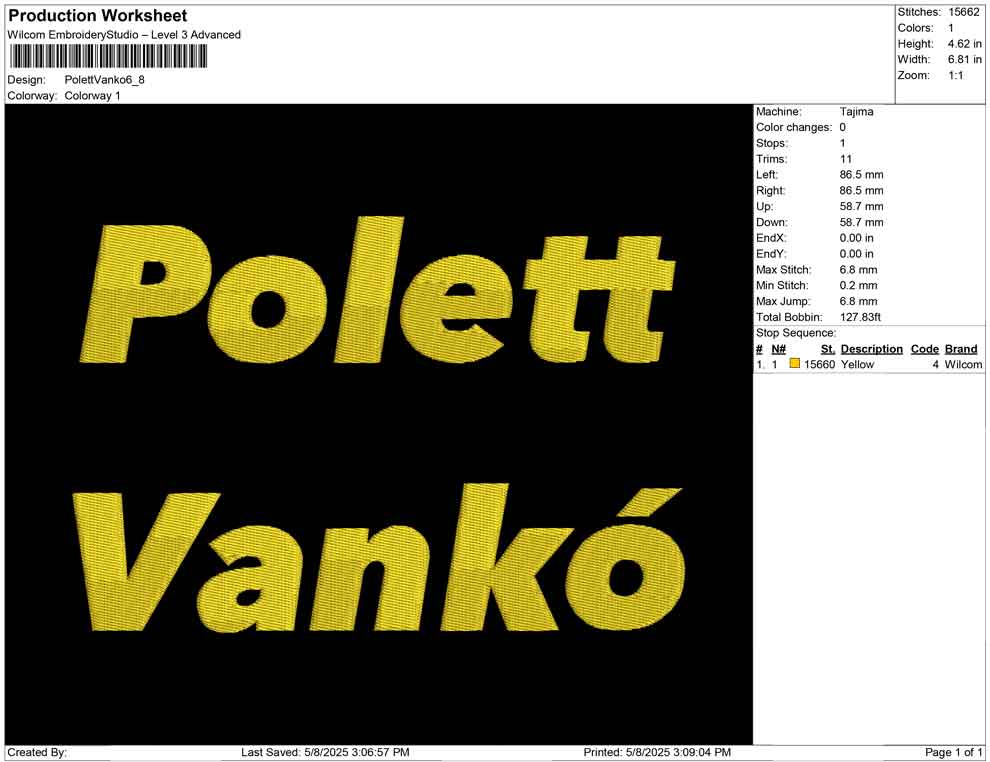Click the 'N#' column header

(778, 349)
